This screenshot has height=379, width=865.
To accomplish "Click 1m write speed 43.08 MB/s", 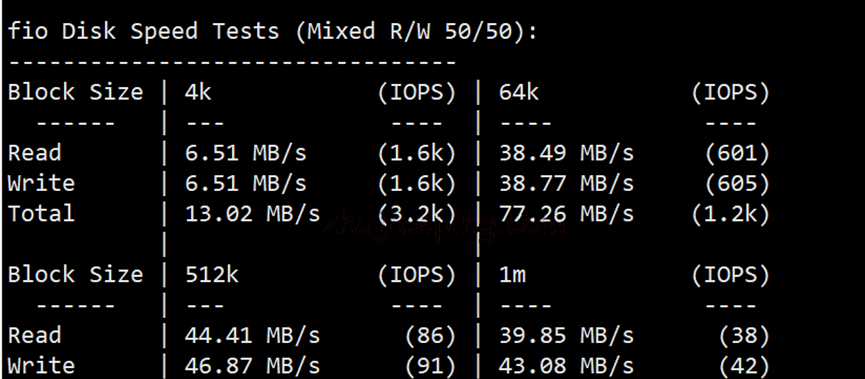I will (567, 366).
